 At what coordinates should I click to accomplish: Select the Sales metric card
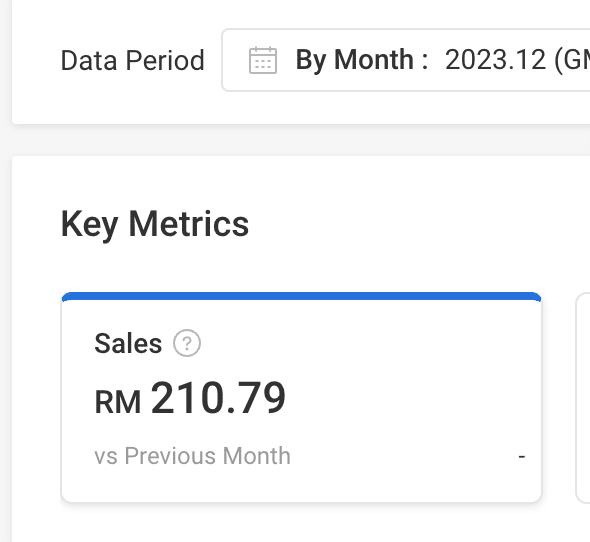coord(301,397)
